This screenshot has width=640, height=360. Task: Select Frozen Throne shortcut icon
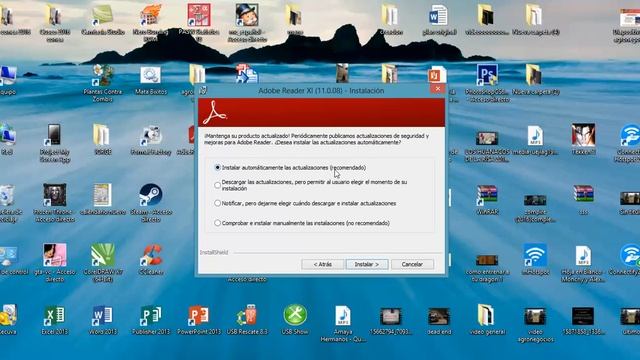tap(55, 203)
